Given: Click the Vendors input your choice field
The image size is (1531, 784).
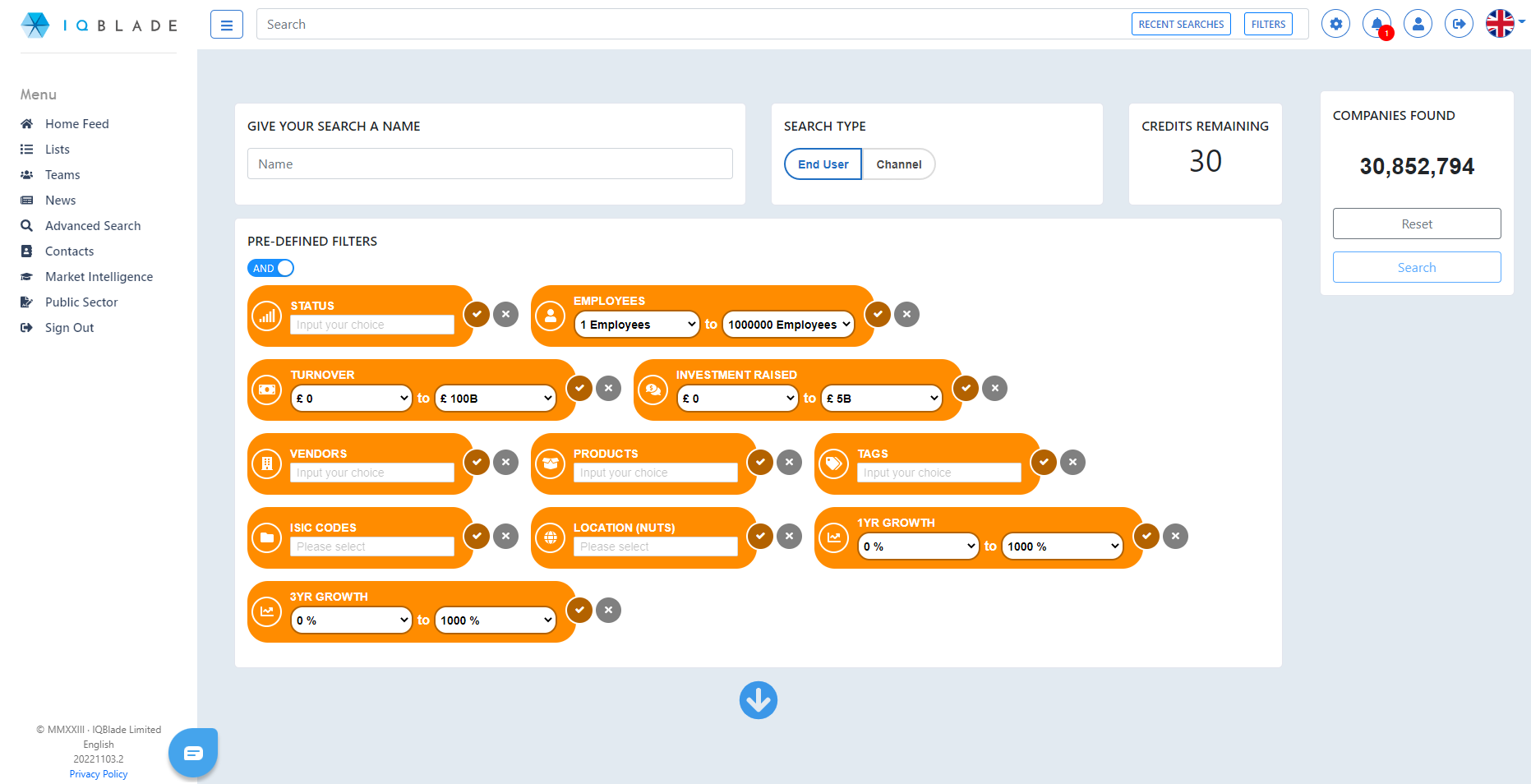Looking at the screenshot, I should click(x=372, y=473).
